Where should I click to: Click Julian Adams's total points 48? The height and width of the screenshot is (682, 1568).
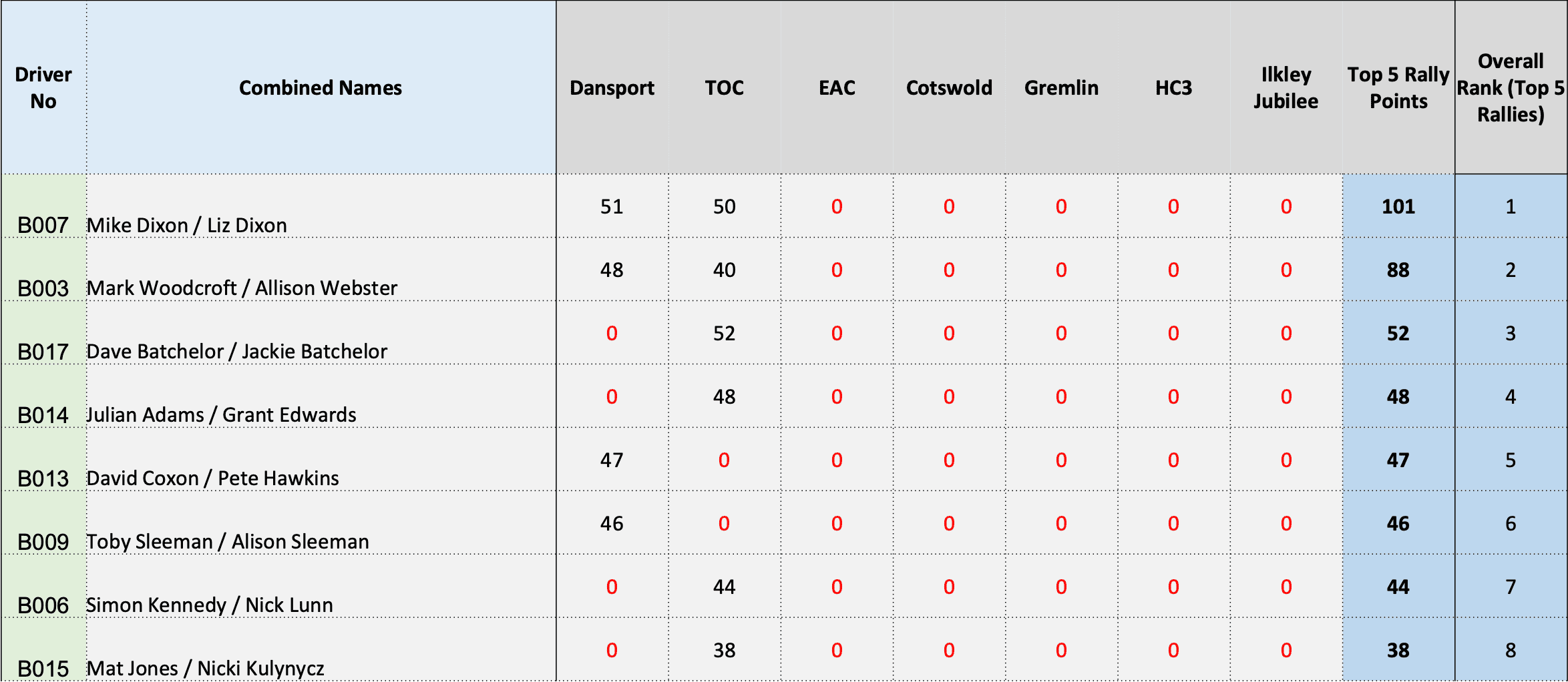coord(1398,396)
